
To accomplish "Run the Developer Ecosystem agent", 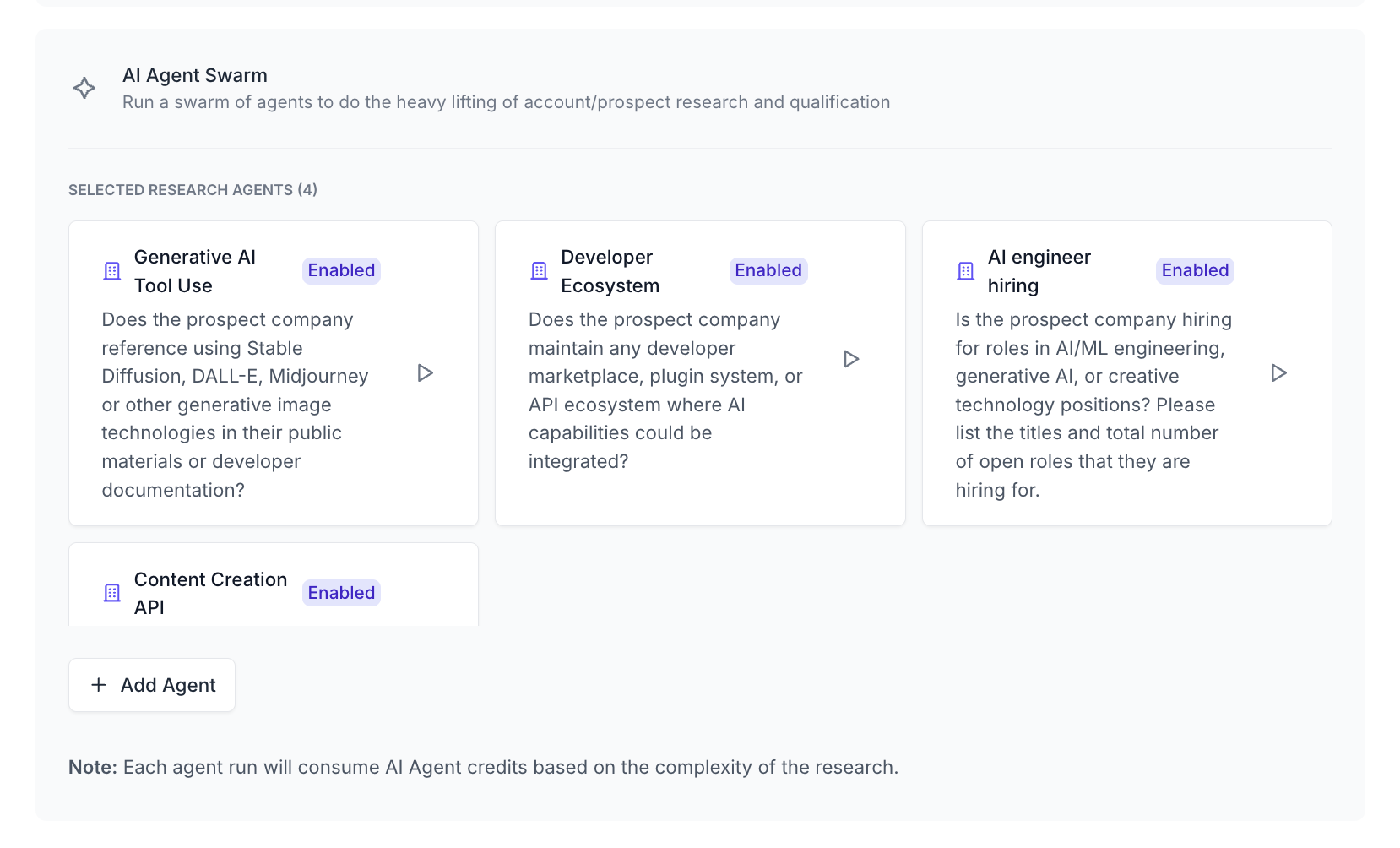I will (x=851, y=359).
